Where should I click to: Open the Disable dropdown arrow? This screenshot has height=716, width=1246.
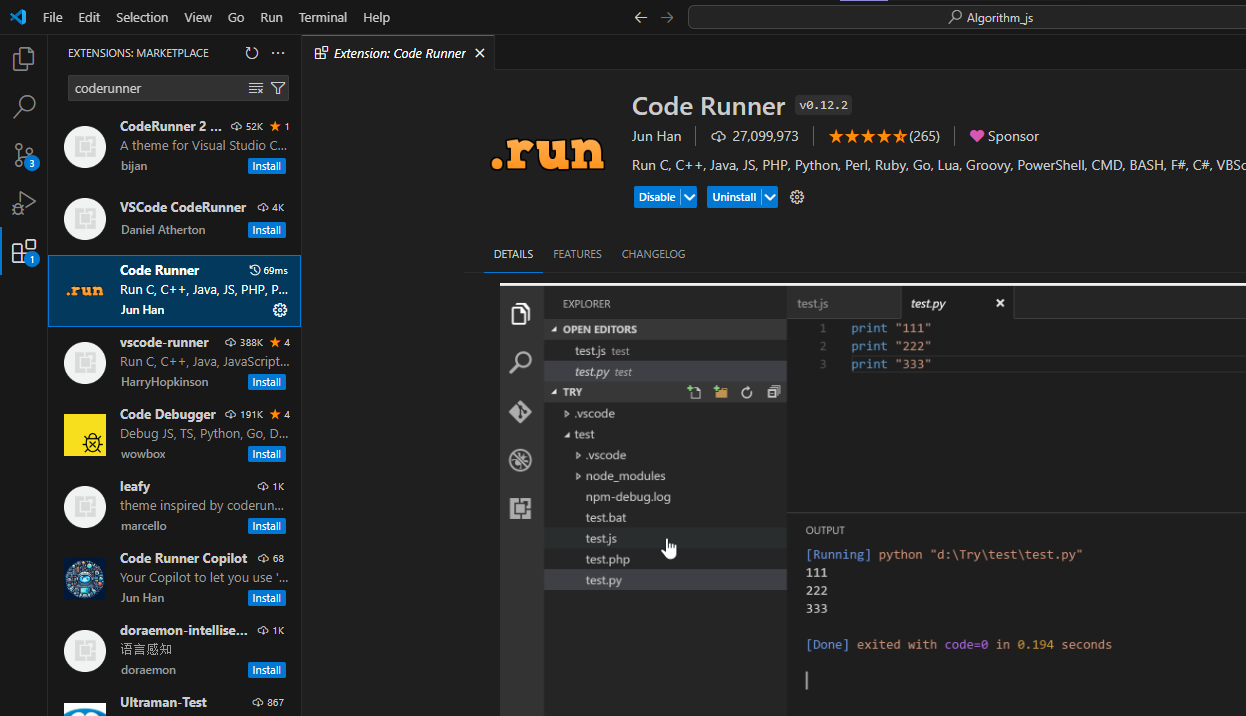tap(689, 197)
